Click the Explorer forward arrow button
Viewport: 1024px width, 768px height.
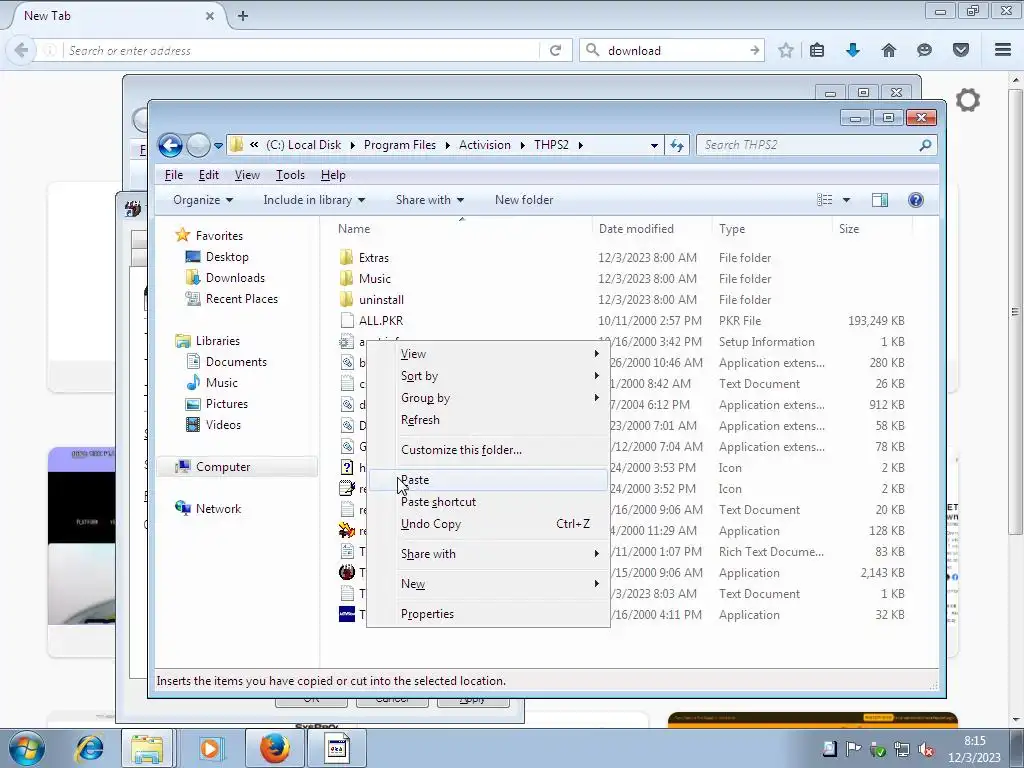pos(198,145)
